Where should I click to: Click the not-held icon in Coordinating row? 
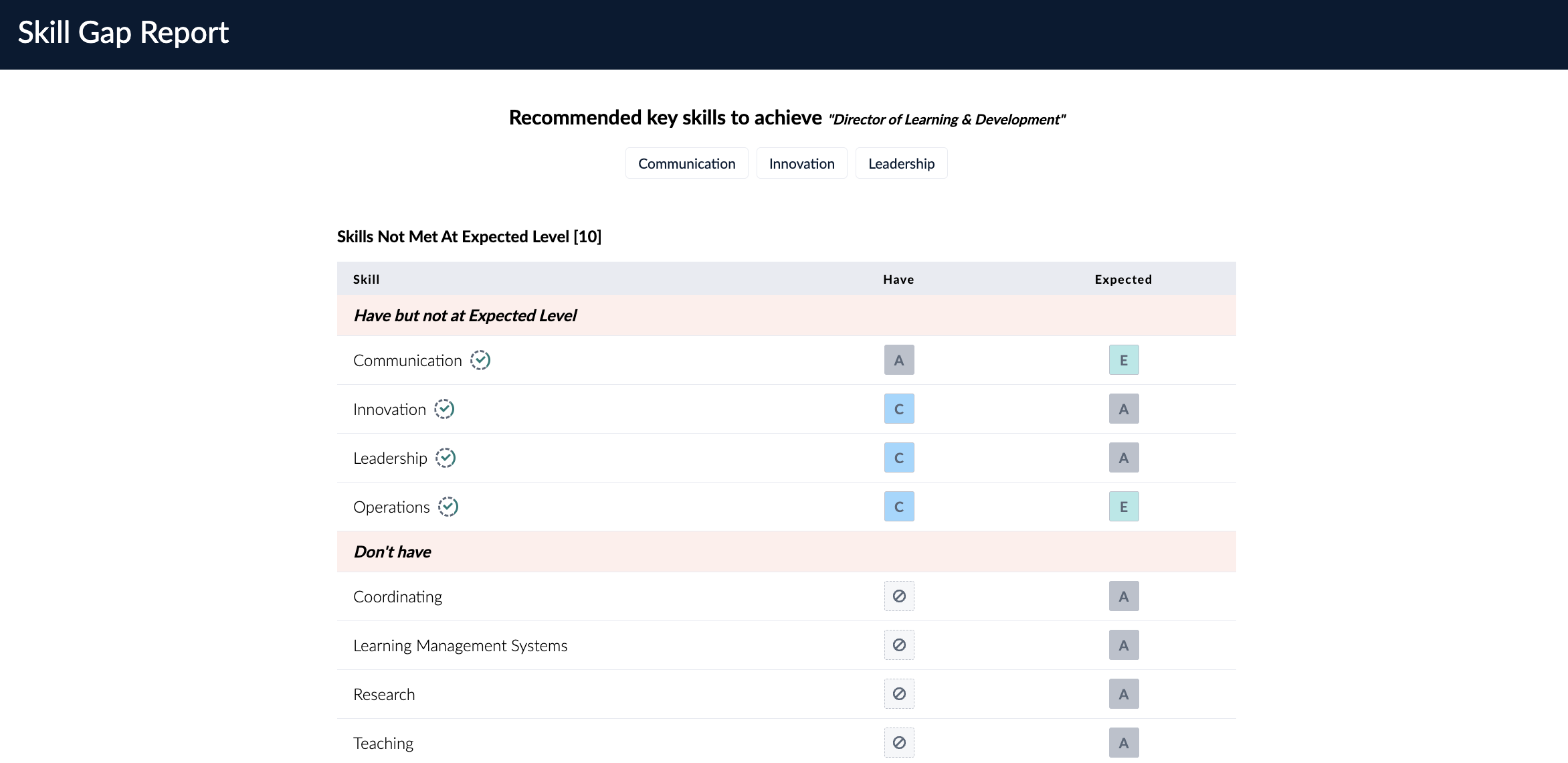[x=899, y=596]
